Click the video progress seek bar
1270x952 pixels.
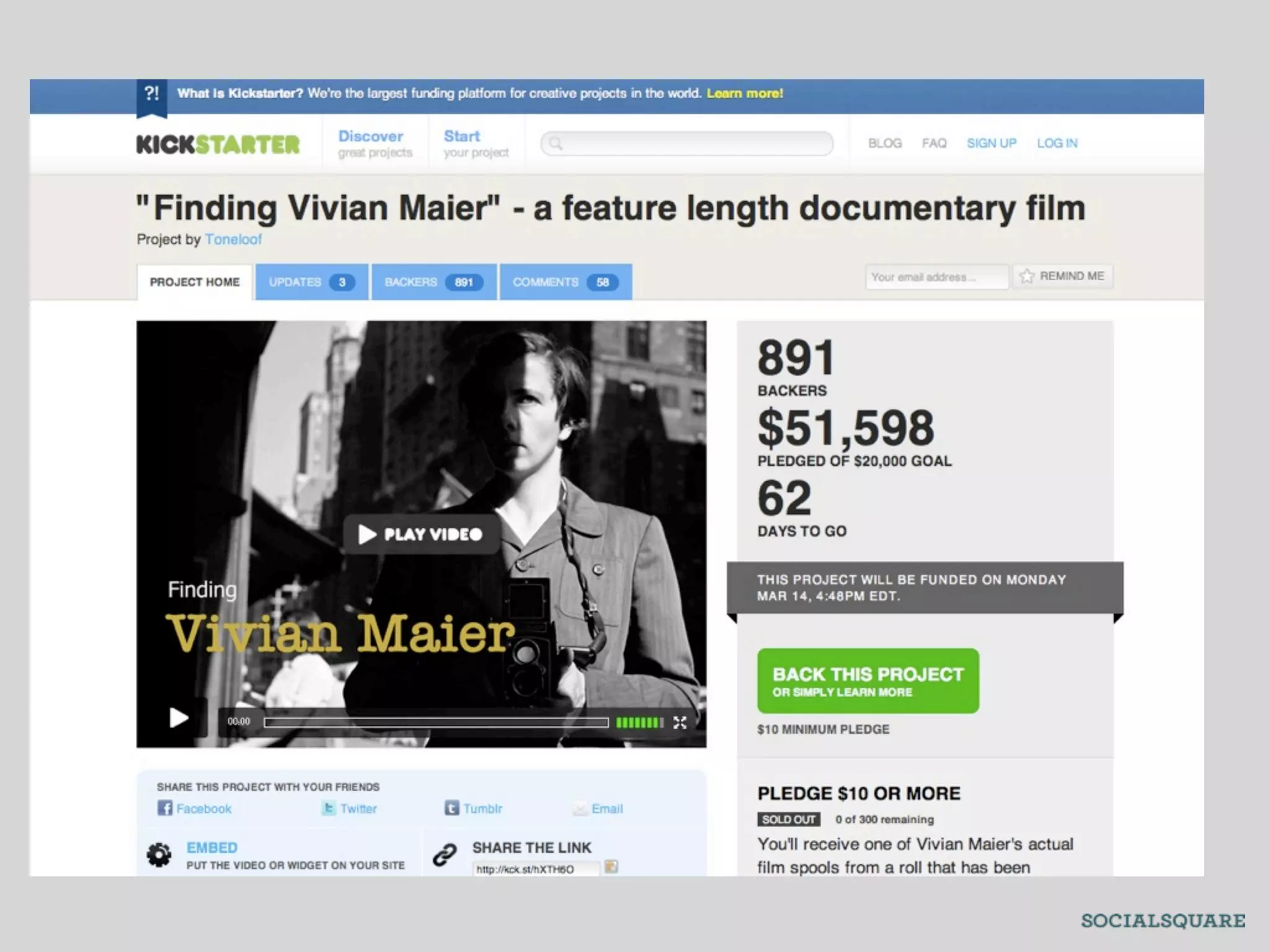pos(436,722)
